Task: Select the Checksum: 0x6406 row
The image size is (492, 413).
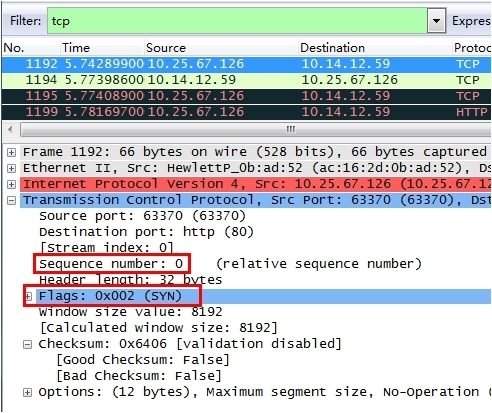Action: pyautogui.click(x=190, y=344)
